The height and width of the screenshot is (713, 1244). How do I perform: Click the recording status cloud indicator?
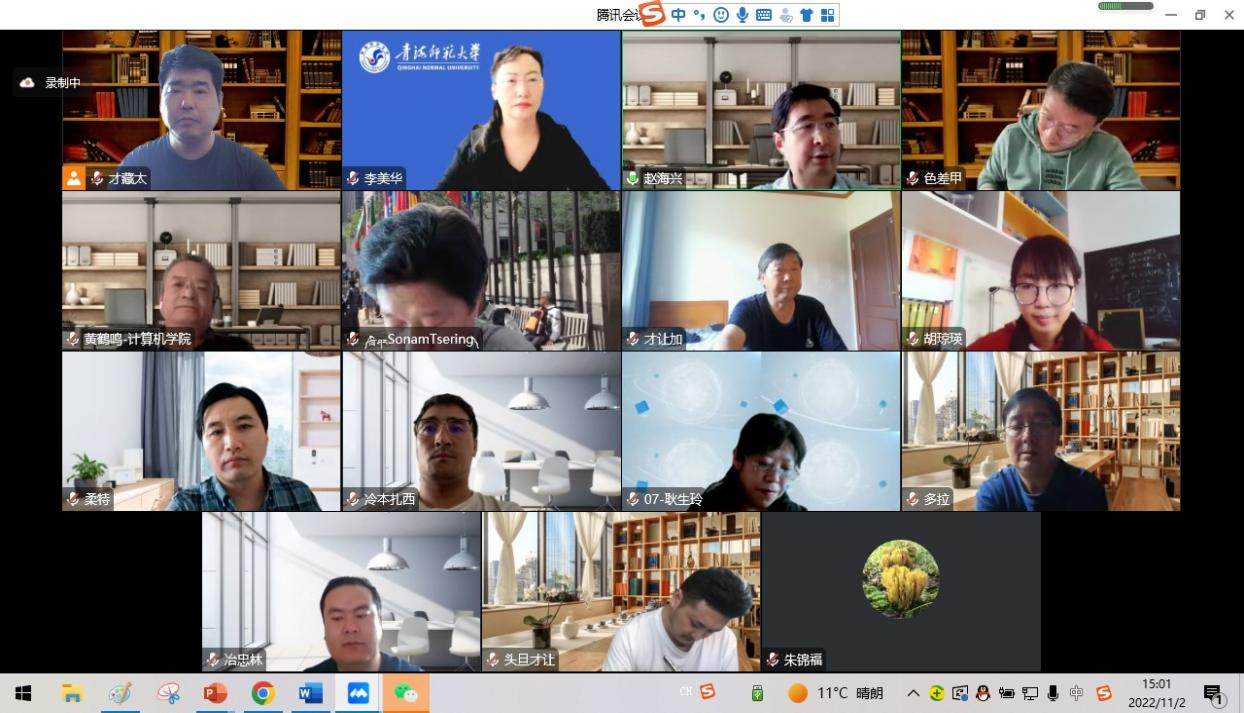coord(27,83)
